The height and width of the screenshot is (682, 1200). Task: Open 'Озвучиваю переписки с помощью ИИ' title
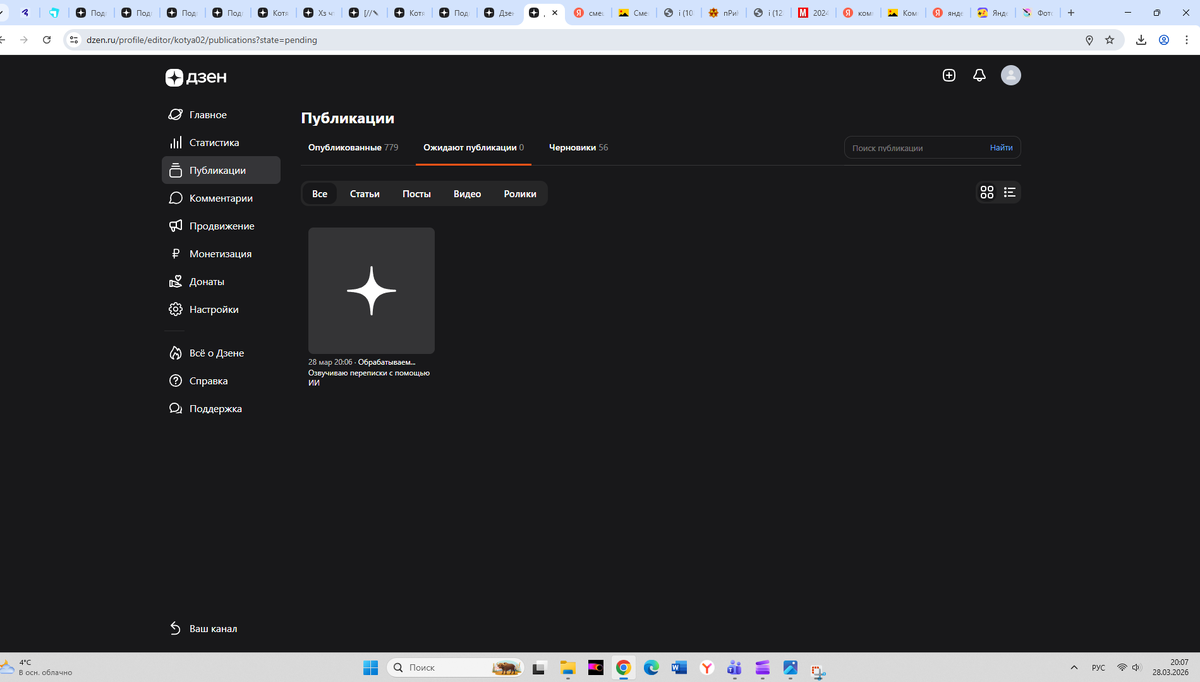pyautogui.click(x=368, y=377)
